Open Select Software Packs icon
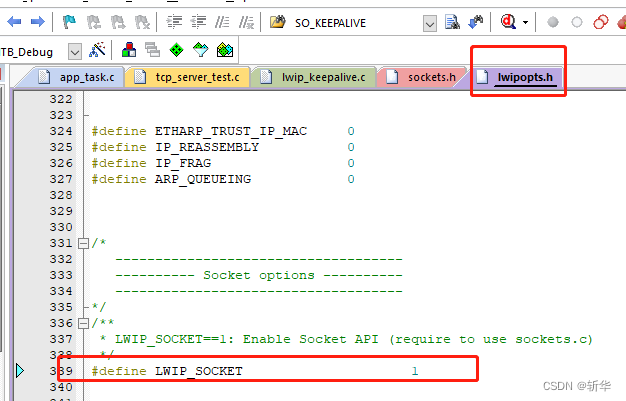Screen dimensions: 626x401 [200, 50]
